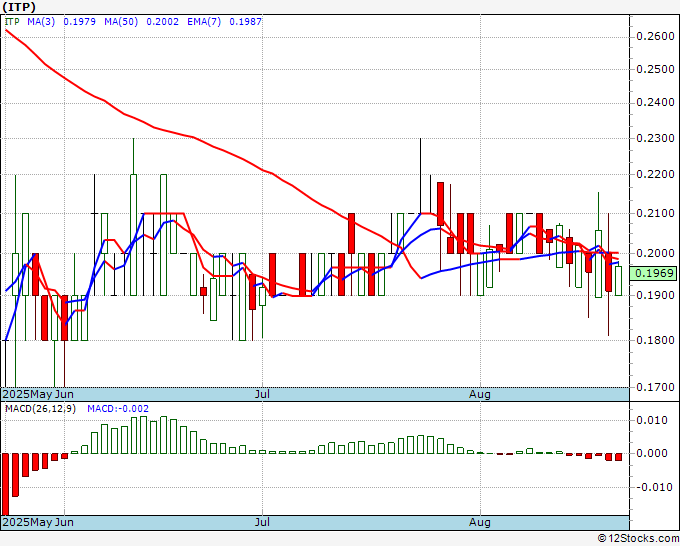The height and width of the screenshot is (546, 680).
Task: Click the 0.2600 price axis label
Action: pyautogui.click(x=655, y=36)
